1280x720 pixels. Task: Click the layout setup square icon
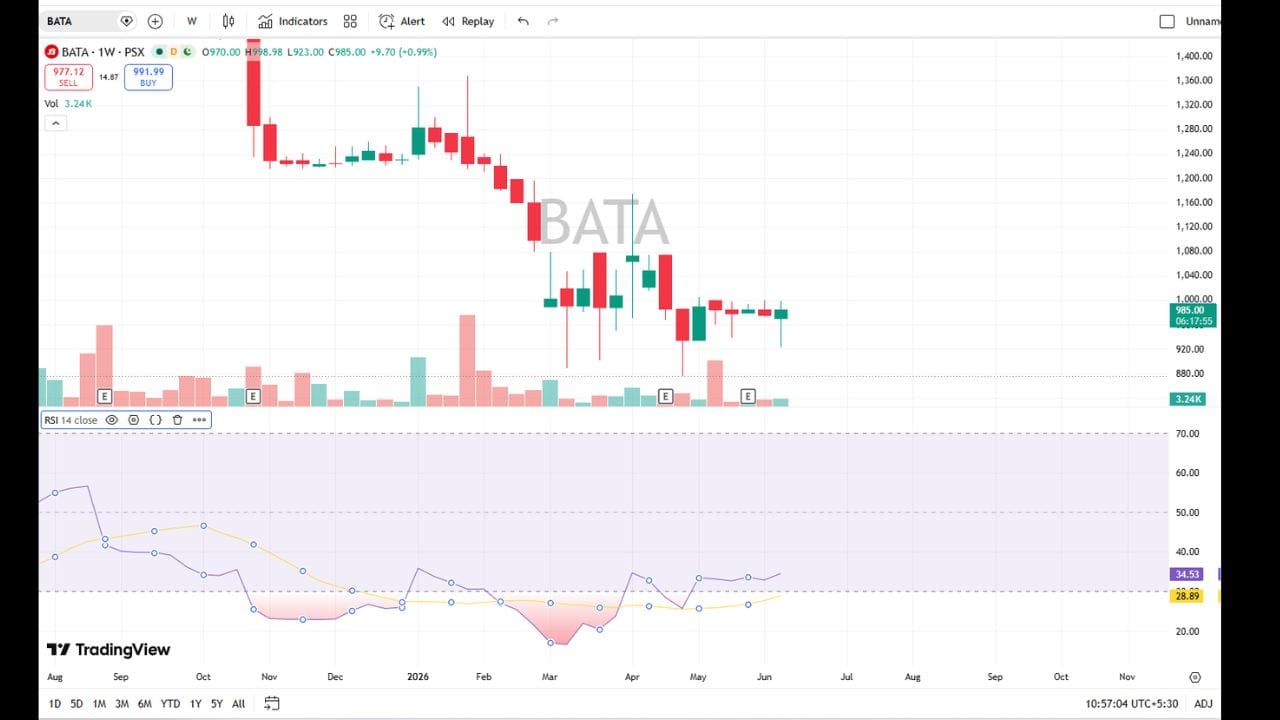coord(1167,21)
